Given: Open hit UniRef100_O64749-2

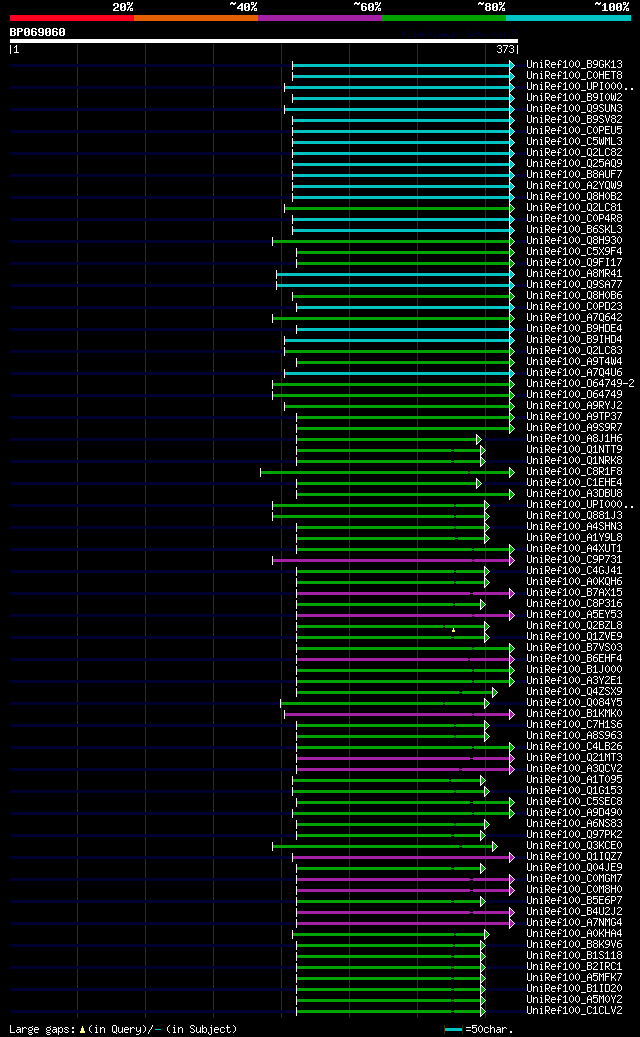Looking at the screenshot, I should point(580,384).
